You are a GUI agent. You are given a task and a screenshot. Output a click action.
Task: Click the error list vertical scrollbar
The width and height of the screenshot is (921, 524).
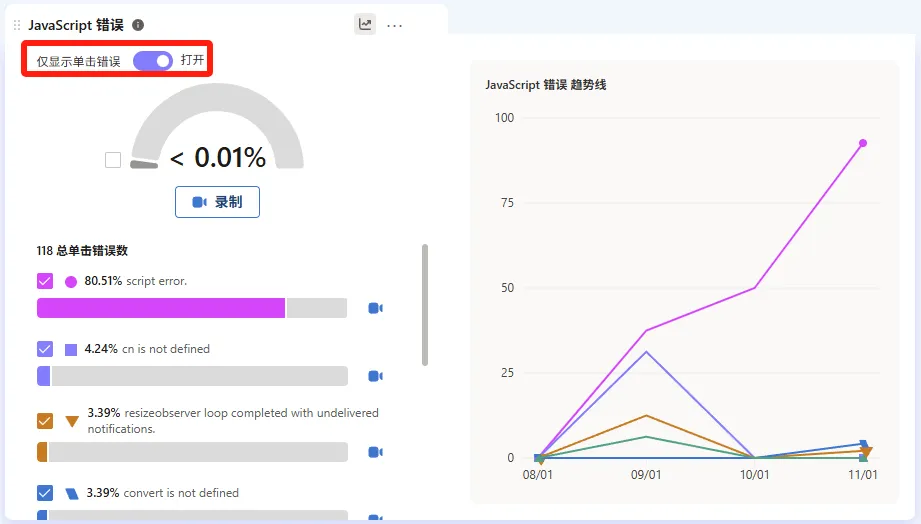click(x=425, y=305)
